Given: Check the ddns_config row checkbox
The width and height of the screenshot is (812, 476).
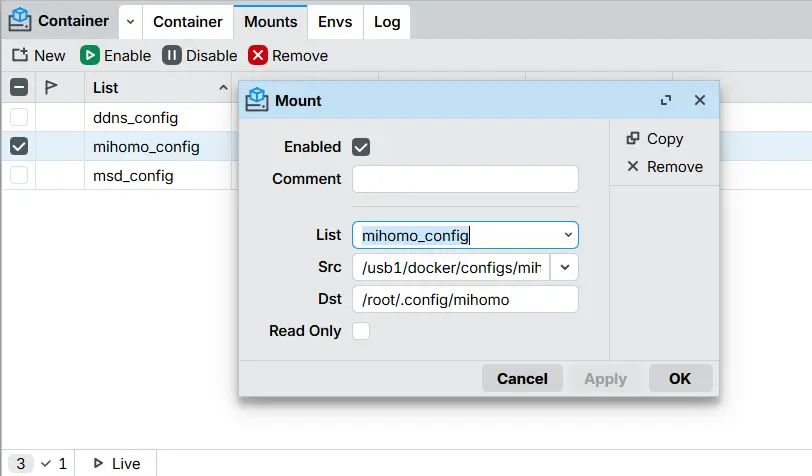Looking at the screenshot, I should pos(19,118).
